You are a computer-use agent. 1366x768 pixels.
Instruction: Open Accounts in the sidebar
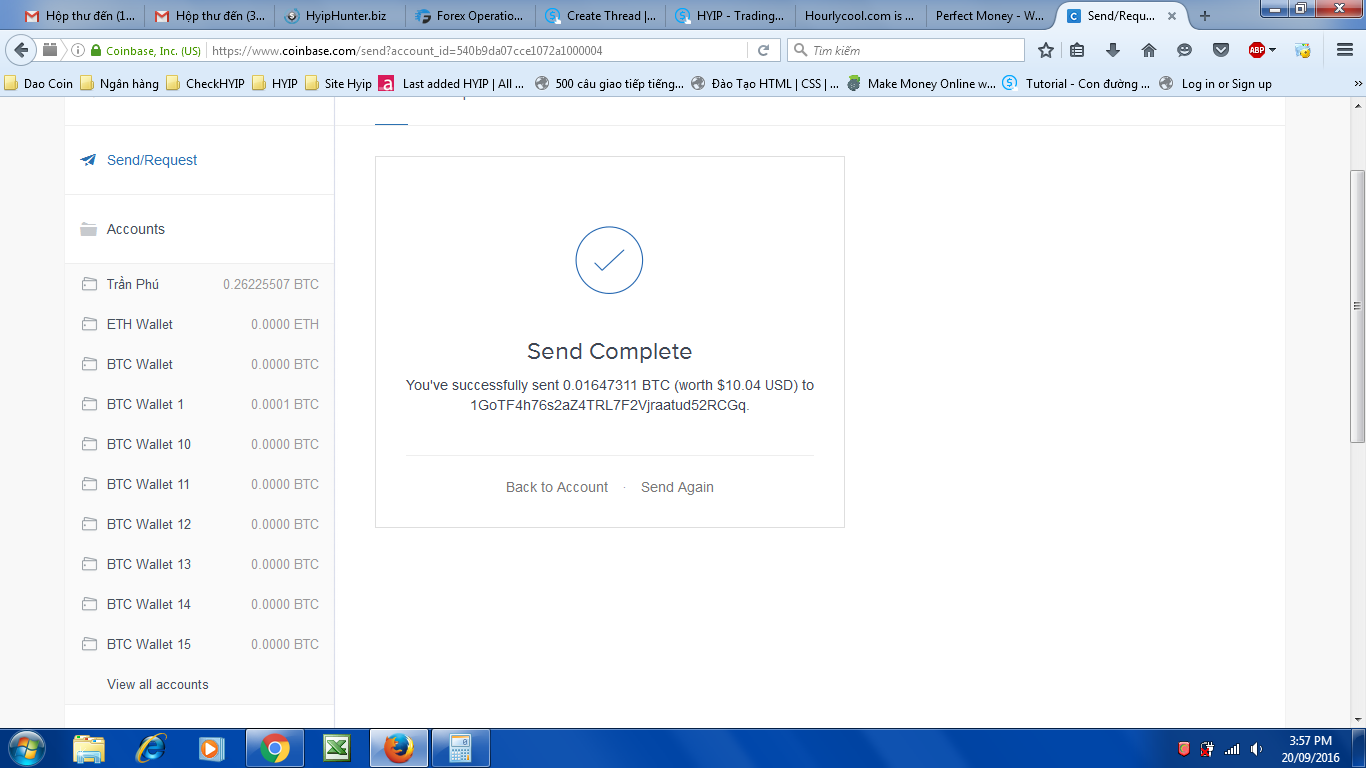(x=199, y=229)
